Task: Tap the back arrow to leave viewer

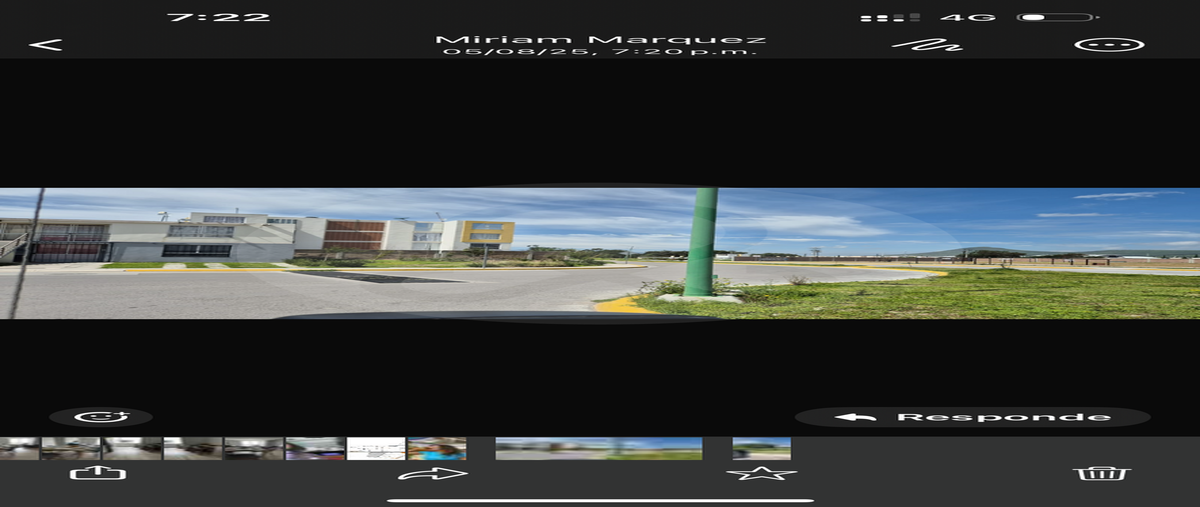Action: [x=46, y=45]
